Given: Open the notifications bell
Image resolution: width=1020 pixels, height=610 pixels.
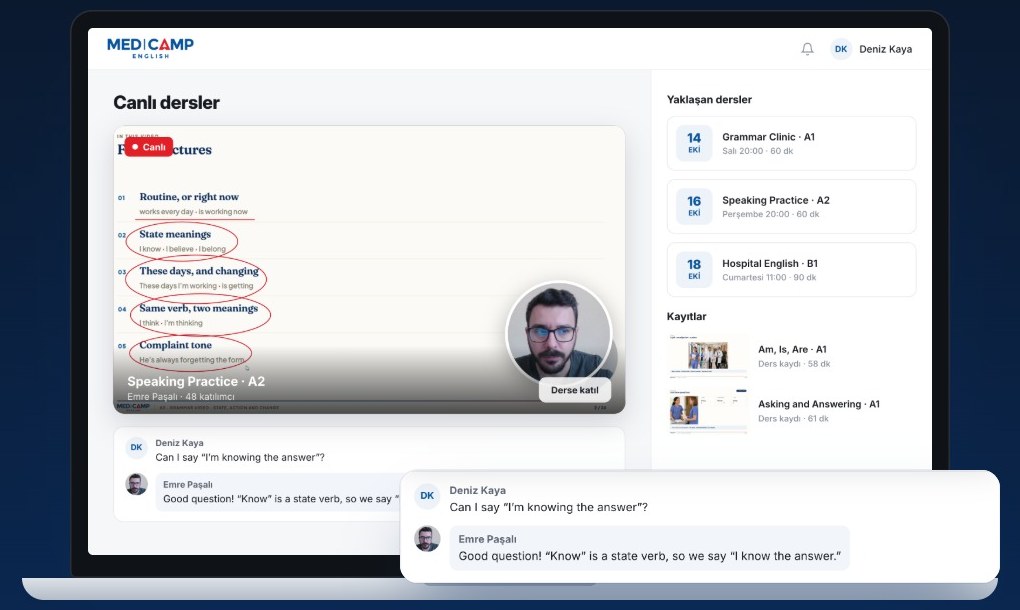Looking at the screenshot, I should 807,49.
